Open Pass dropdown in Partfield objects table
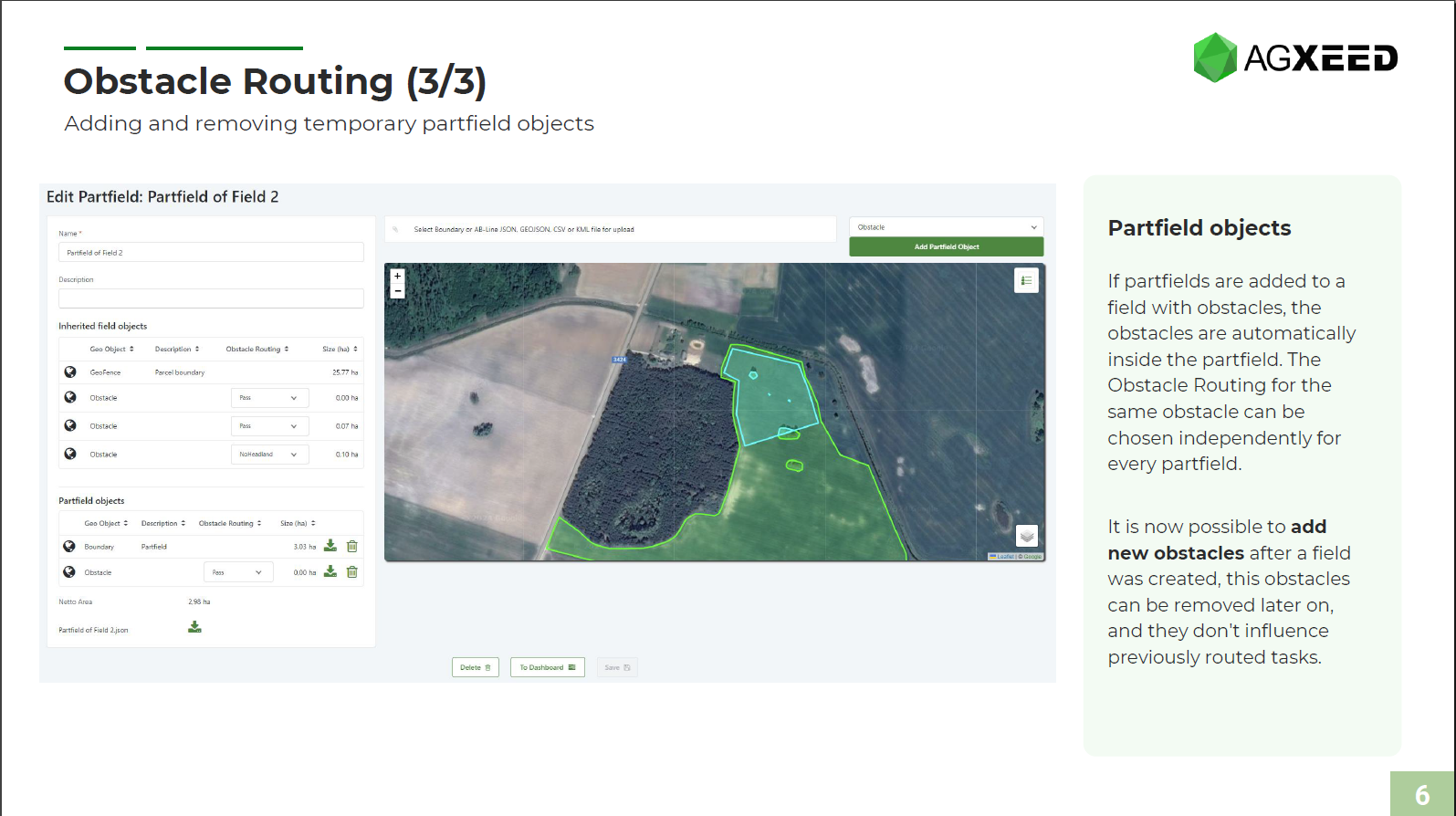1456x816 pixels. click(237, 572)
